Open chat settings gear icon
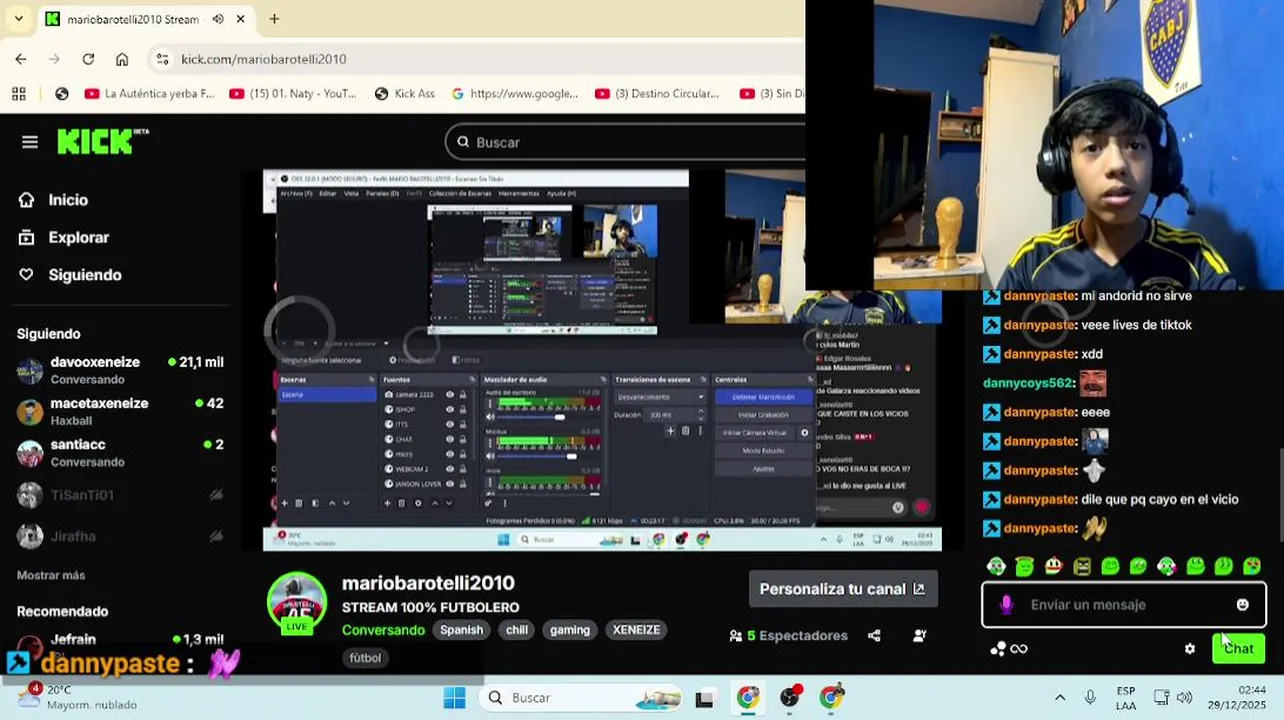Screen dimensions: 1284x720 point(1189,649)
